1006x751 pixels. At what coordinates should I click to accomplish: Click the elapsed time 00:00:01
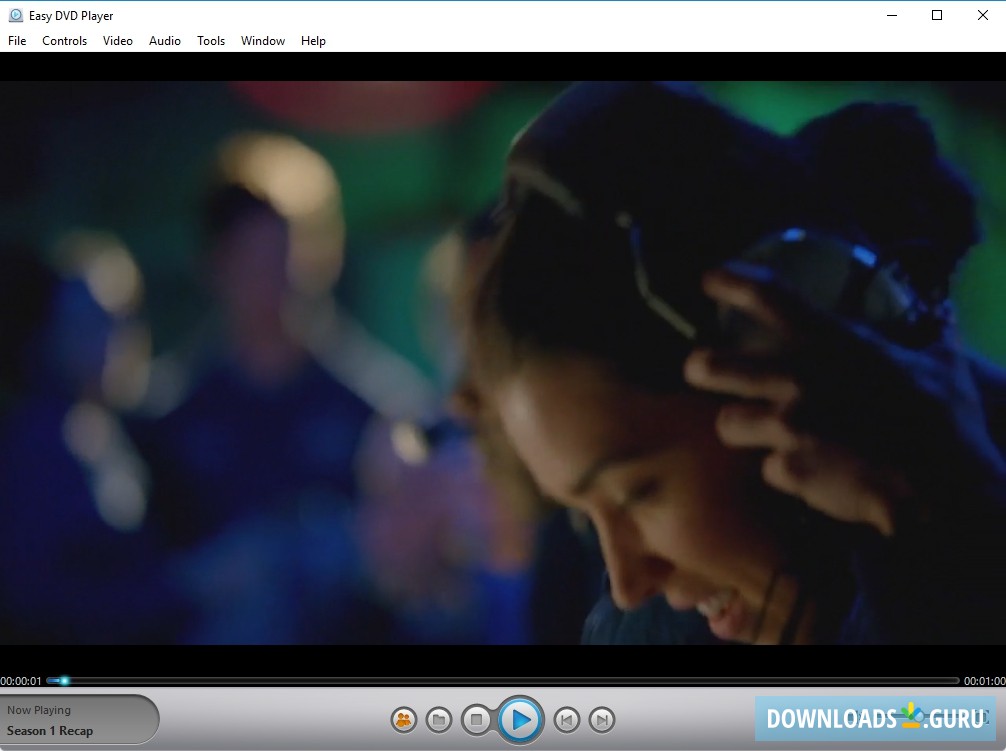[x=21, y=681]
